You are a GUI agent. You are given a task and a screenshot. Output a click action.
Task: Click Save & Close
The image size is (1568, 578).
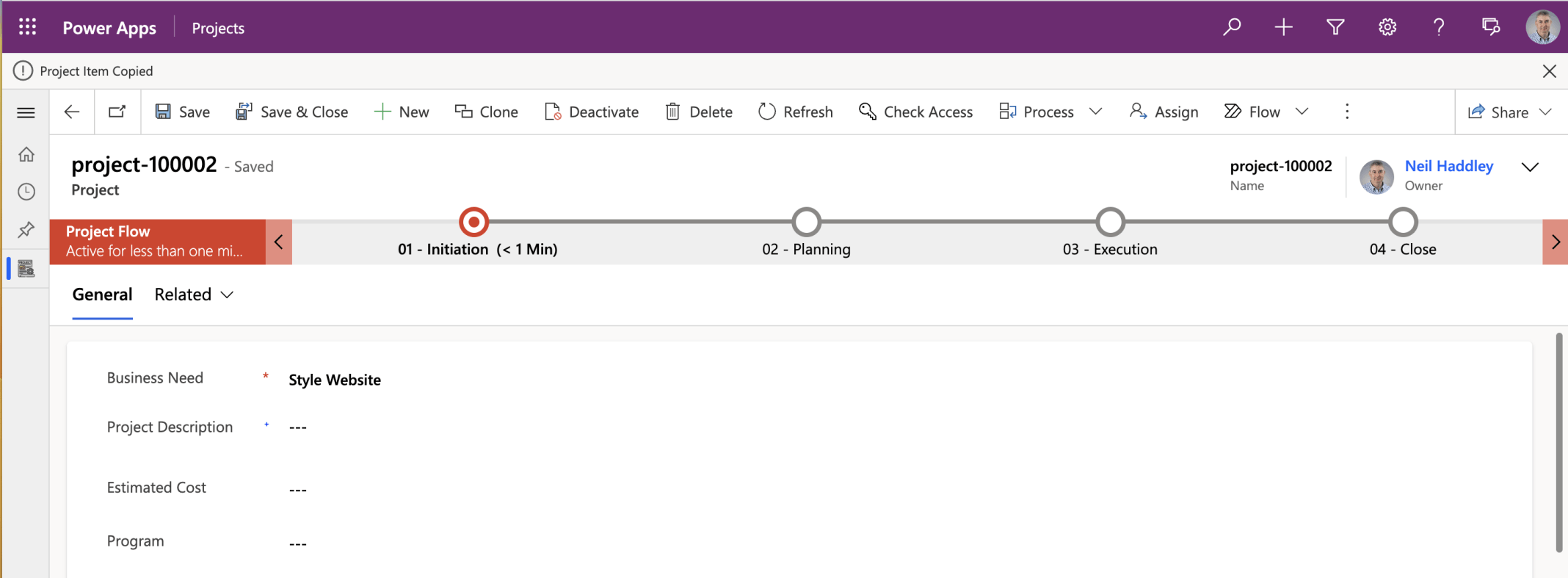pos(292,112)
